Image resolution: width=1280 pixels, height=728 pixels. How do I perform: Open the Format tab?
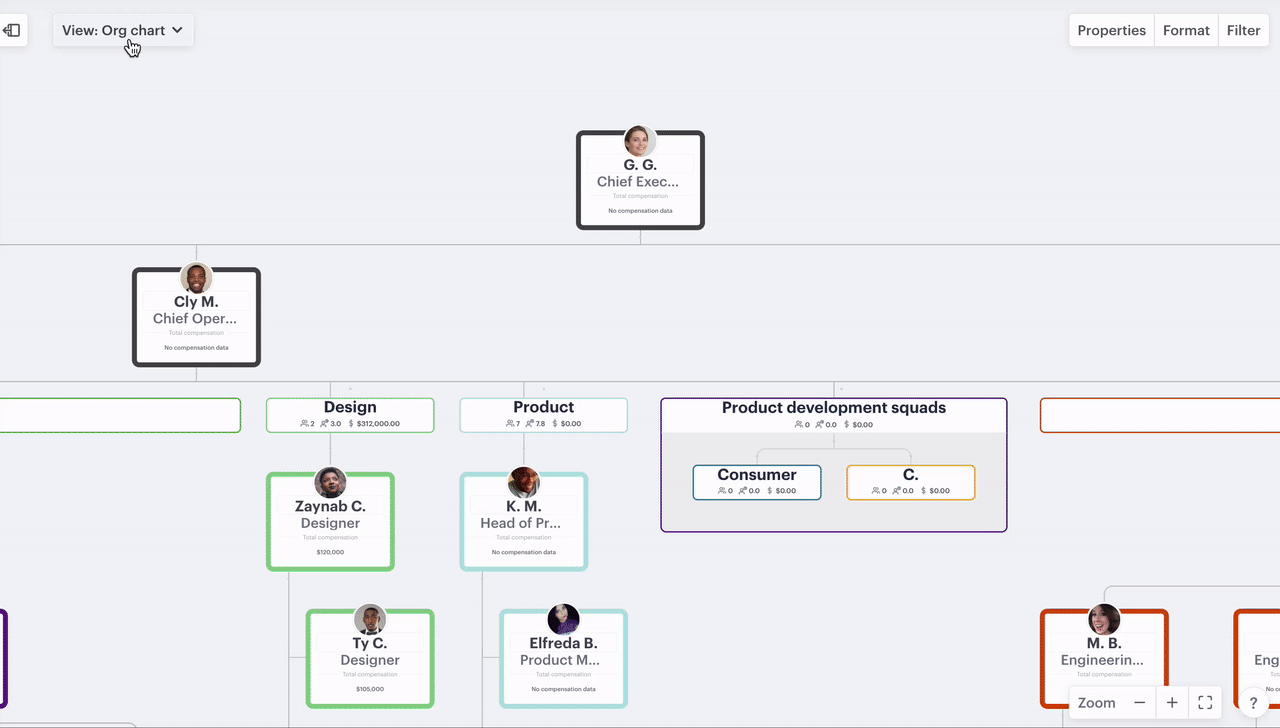[1186, 30]
